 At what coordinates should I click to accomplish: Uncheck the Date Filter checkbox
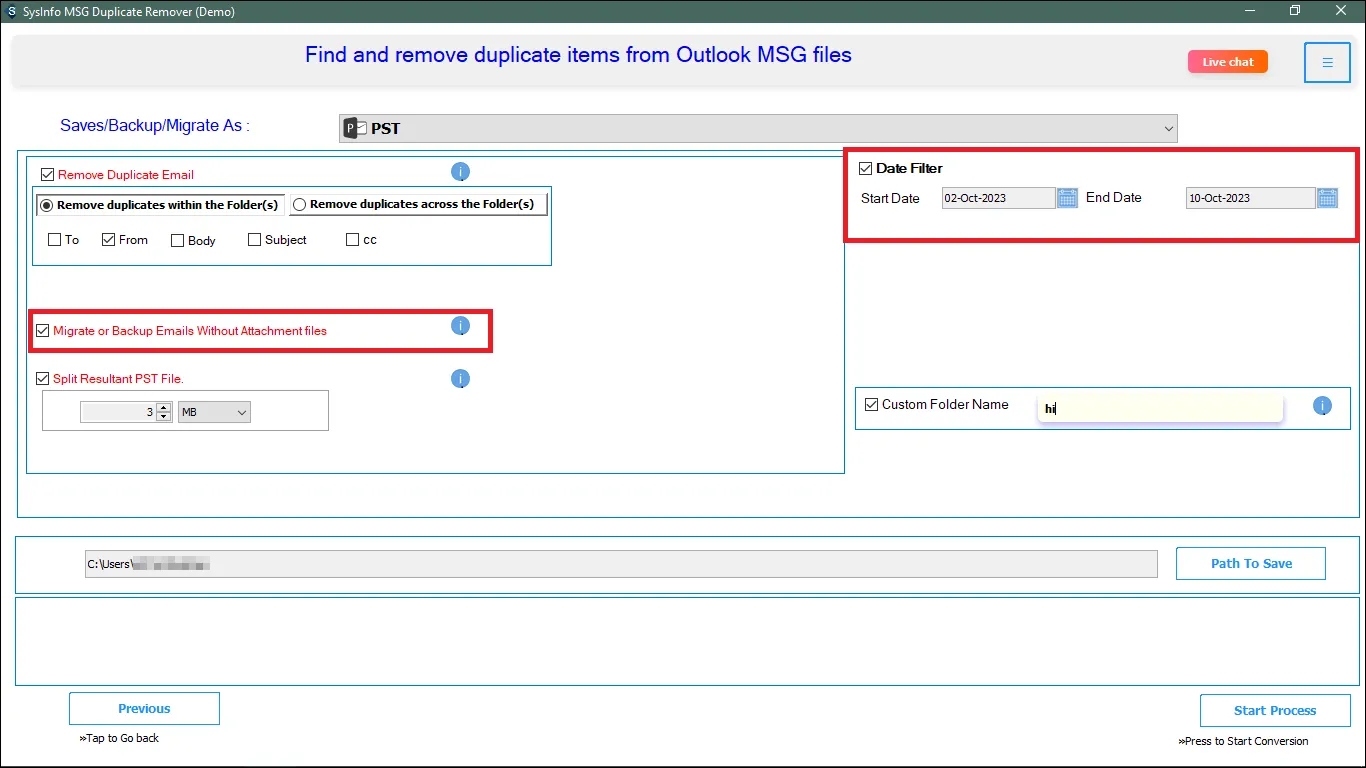[866, 169]
